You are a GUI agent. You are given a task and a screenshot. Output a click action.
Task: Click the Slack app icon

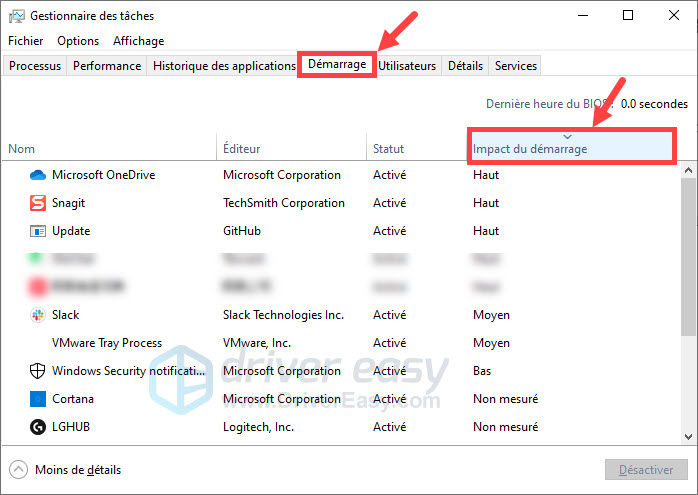tap(38, 315)
